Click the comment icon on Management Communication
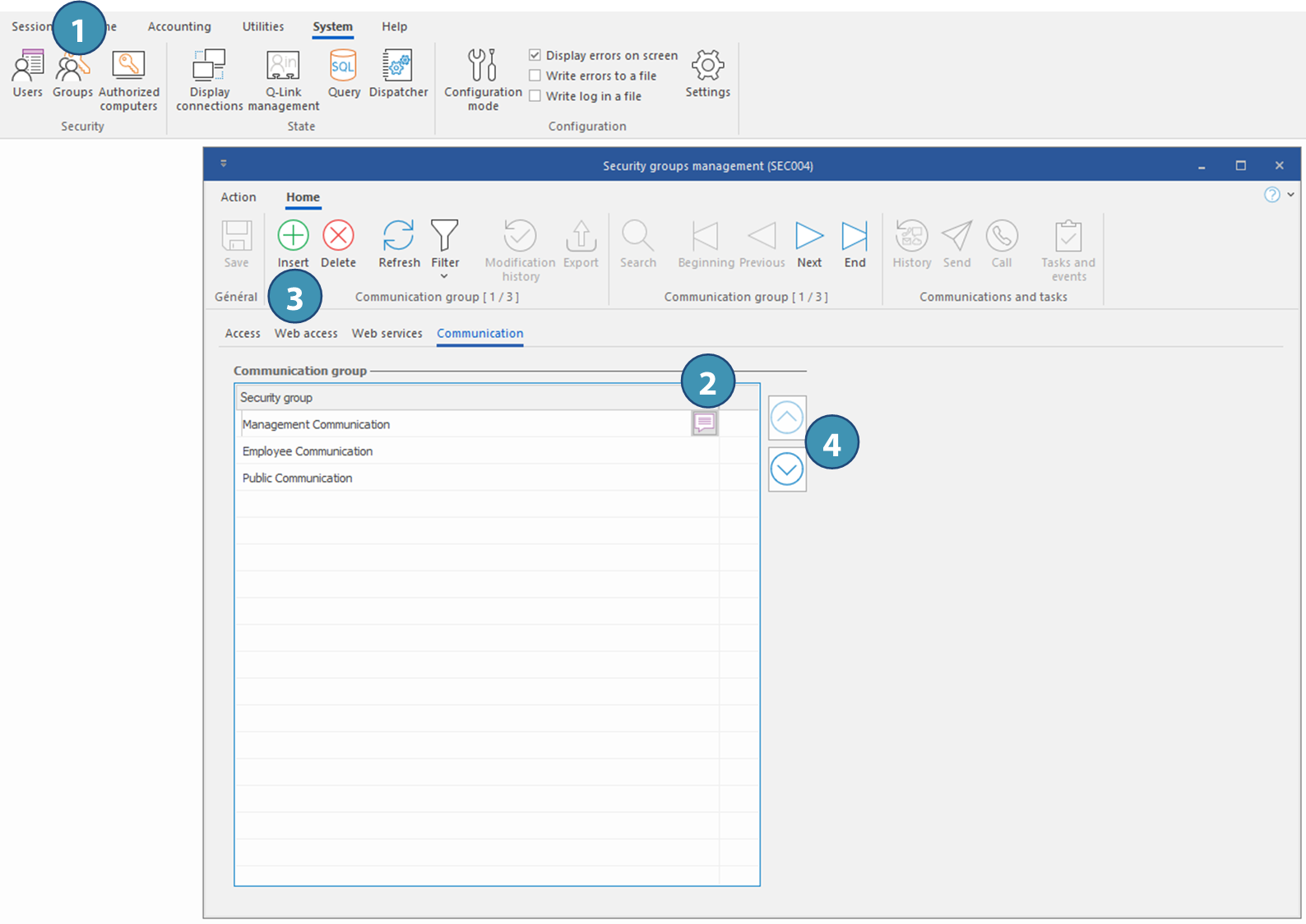The image size is (1306, 924). click(704, 423)
